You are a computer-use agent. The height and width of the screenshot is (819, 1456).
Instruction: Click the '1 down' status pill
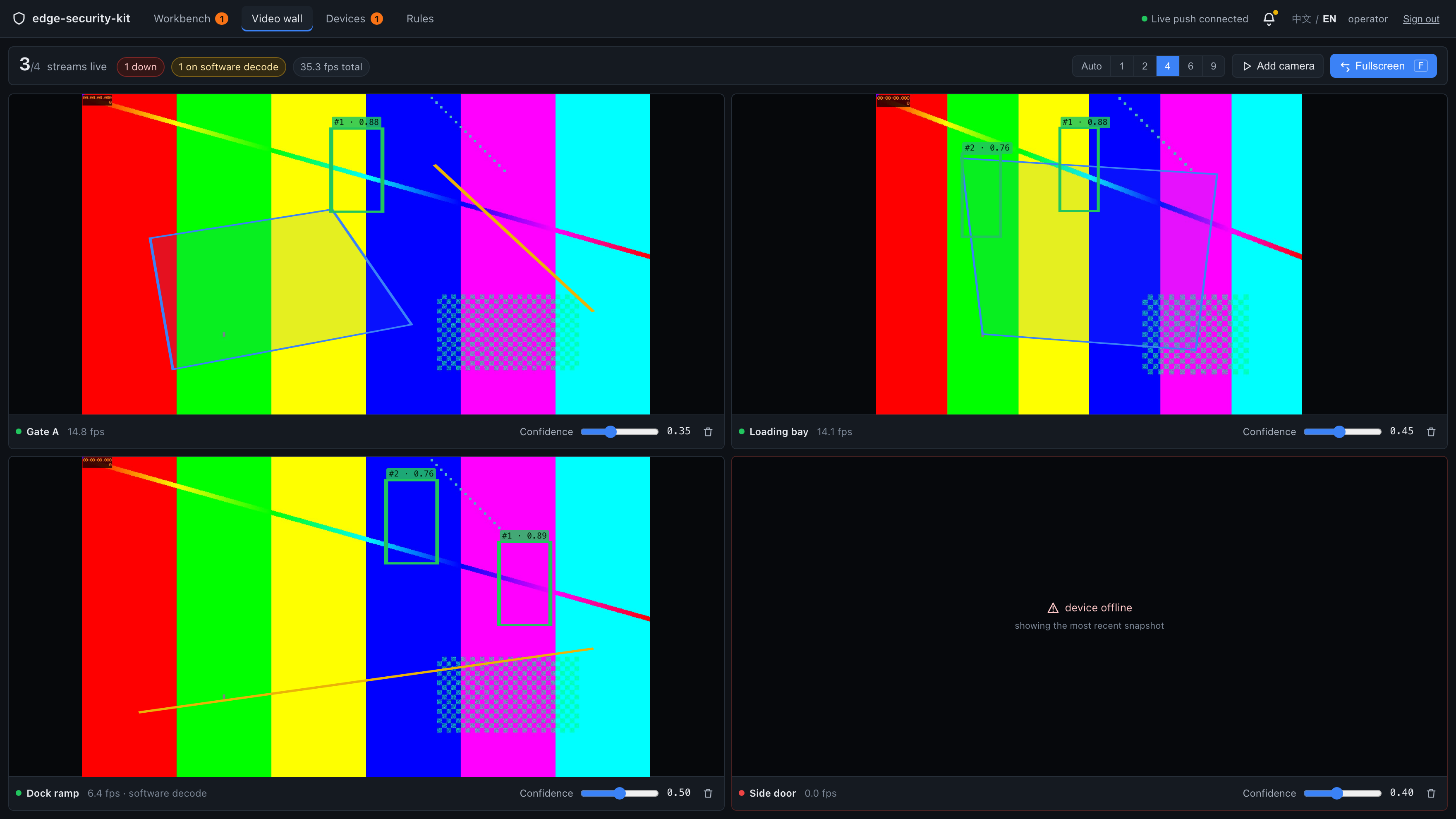coord(140,67)
